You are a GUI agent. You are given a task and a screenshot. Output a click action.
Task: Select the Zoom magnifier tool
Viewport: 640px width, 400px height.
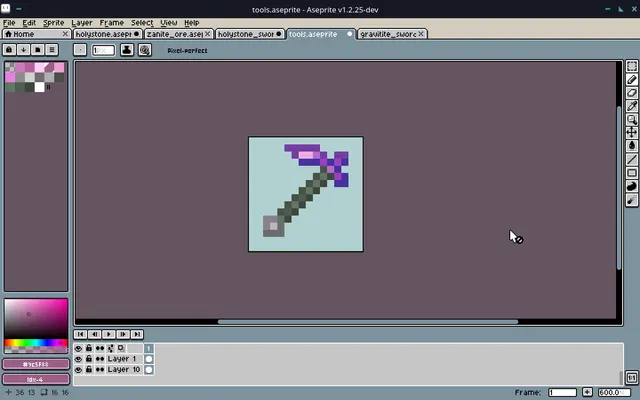632,120
